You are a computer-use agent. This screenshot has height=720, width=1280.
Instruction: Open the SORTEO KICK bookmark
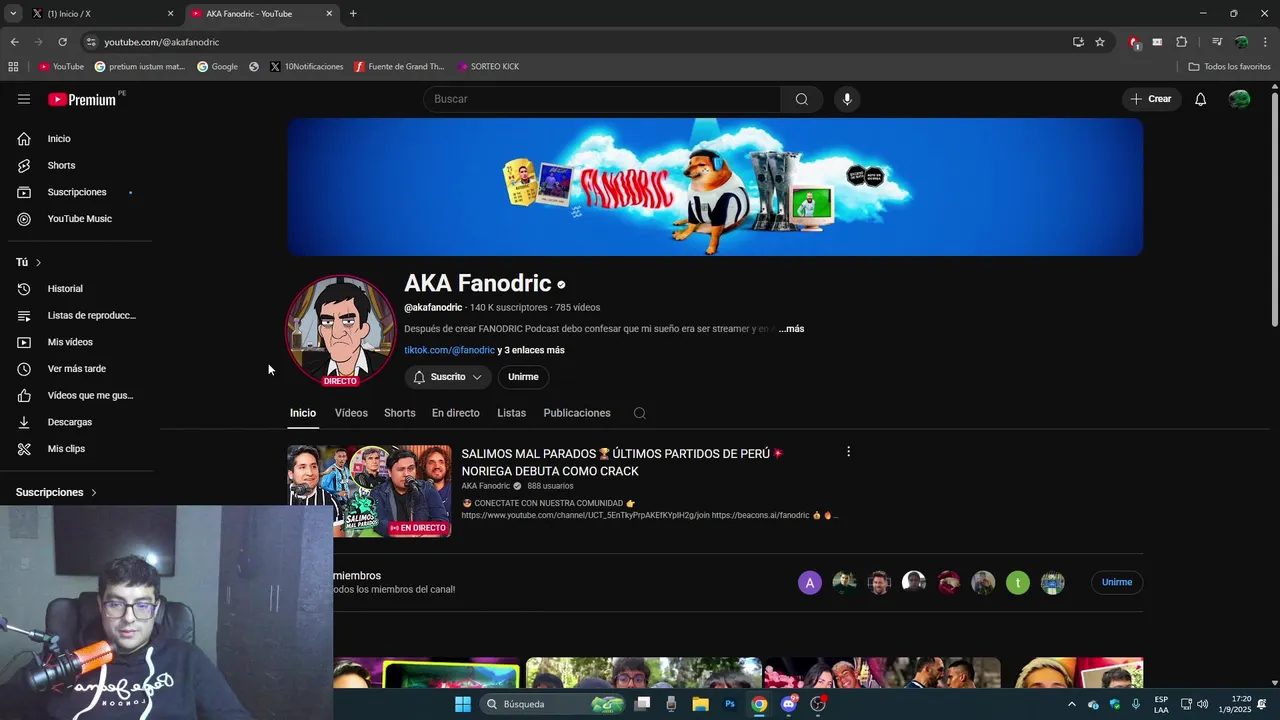coord(488,67)
